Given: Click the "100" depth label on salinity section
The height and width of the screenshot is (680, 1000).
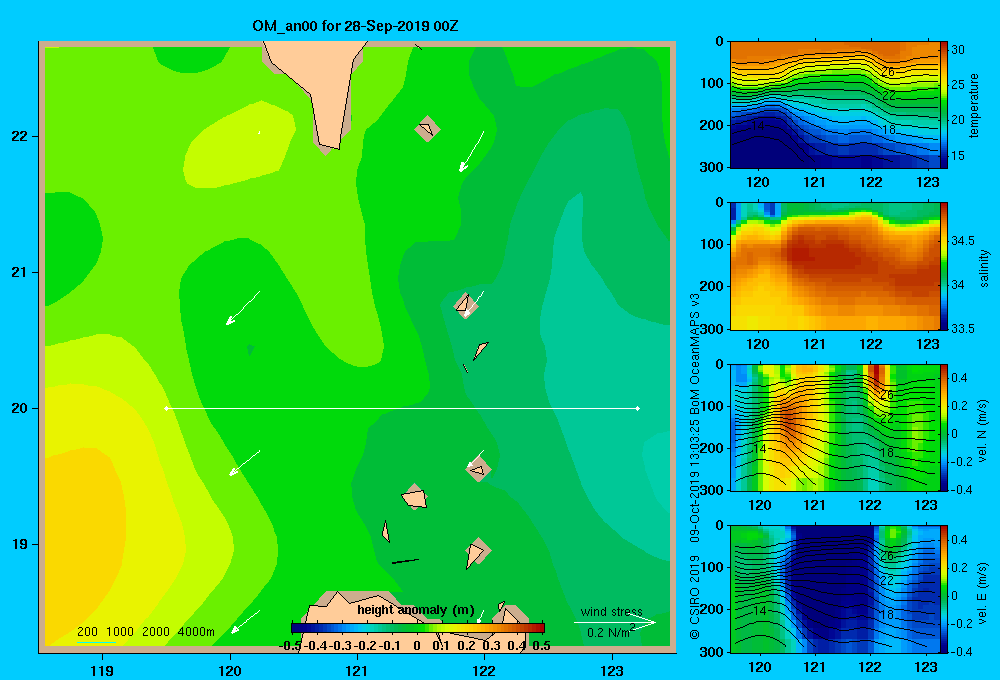Looking at the screenshot, I should point(712,244).
